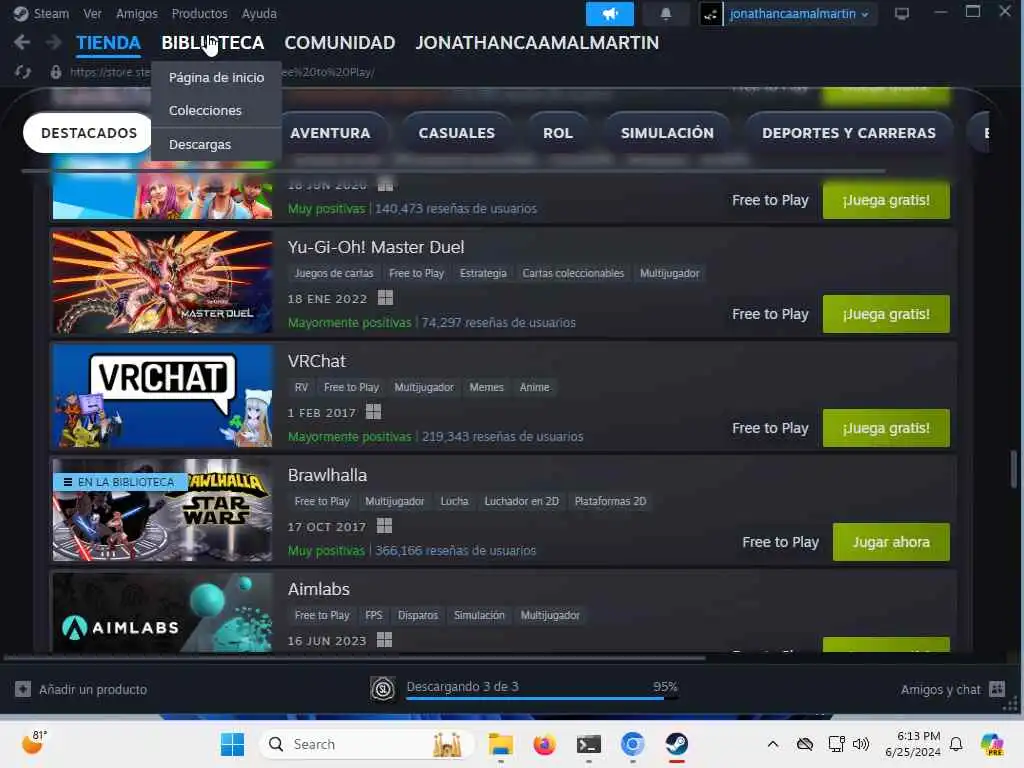Open the Ver menu
Image resolution: width=1024 pixels, height=768 pixels.
[92, 13]
